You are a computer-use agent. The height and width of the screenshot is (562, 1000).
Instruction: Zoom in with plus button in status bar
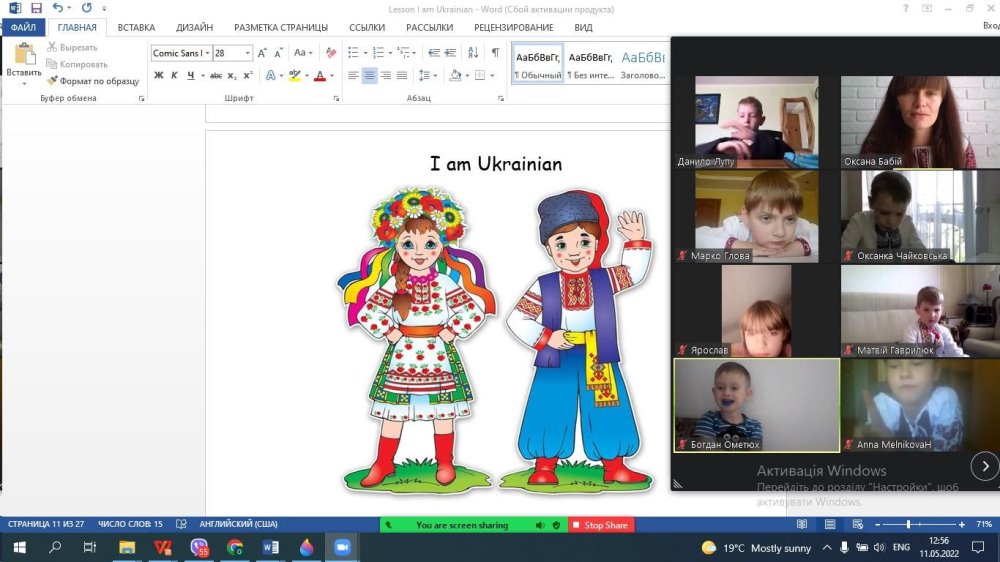click(962, 524)
